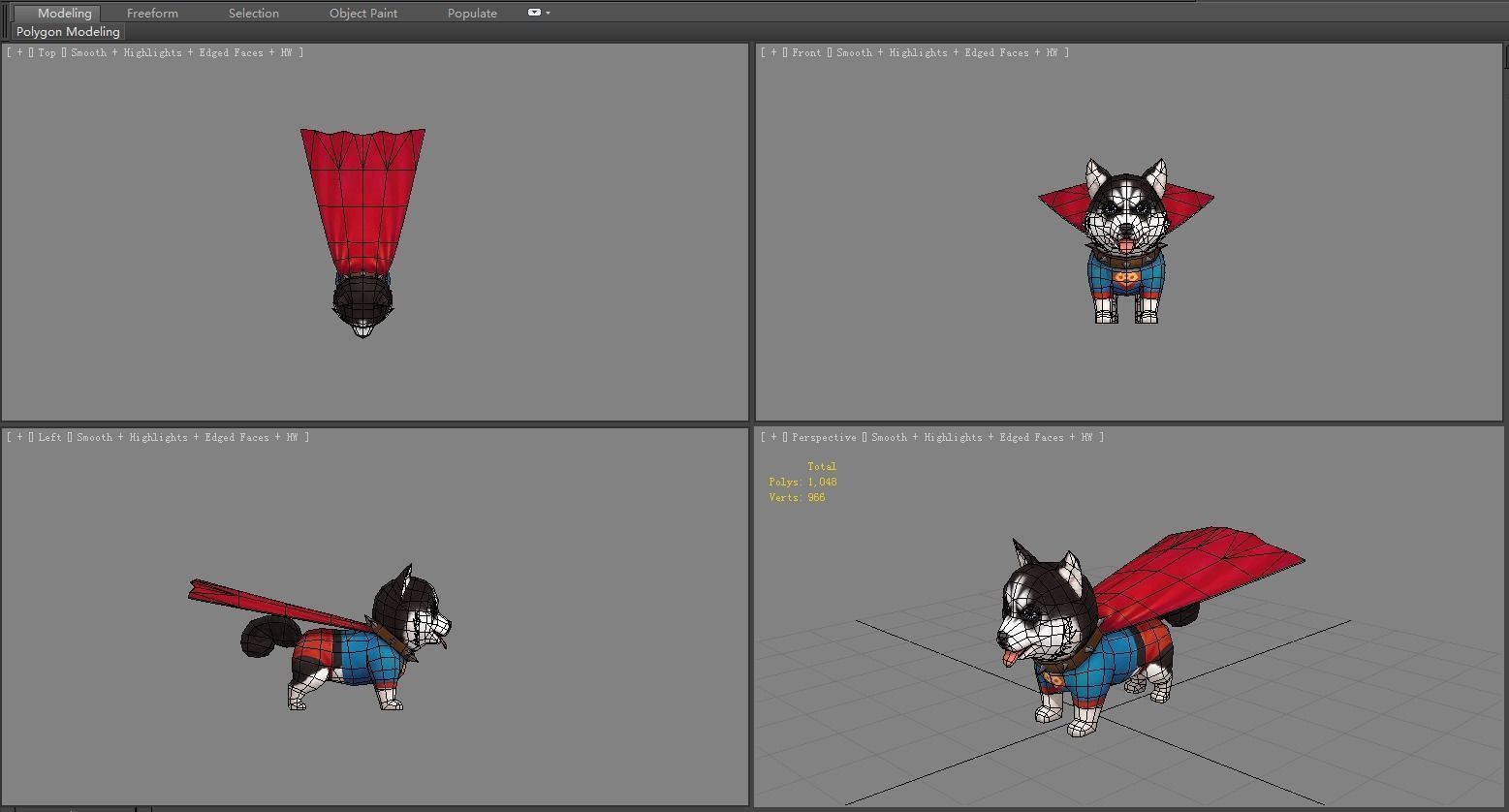The height and width of the screenshot is (812, 1509).
Task: Open the Front viewport view label menu
Action: (x=806, y=52)
